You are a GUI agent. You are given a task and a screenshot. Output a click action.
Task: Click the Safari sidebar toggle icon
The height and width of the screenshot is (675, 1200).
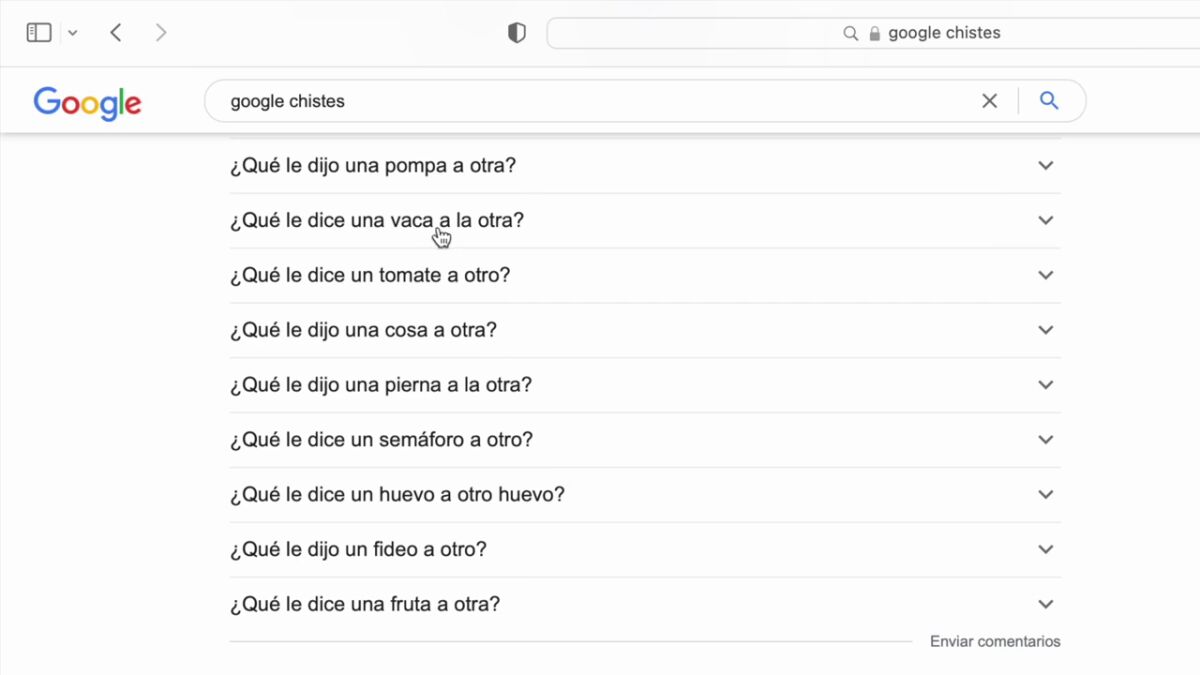pyautogui.click(x=39, y=33)
